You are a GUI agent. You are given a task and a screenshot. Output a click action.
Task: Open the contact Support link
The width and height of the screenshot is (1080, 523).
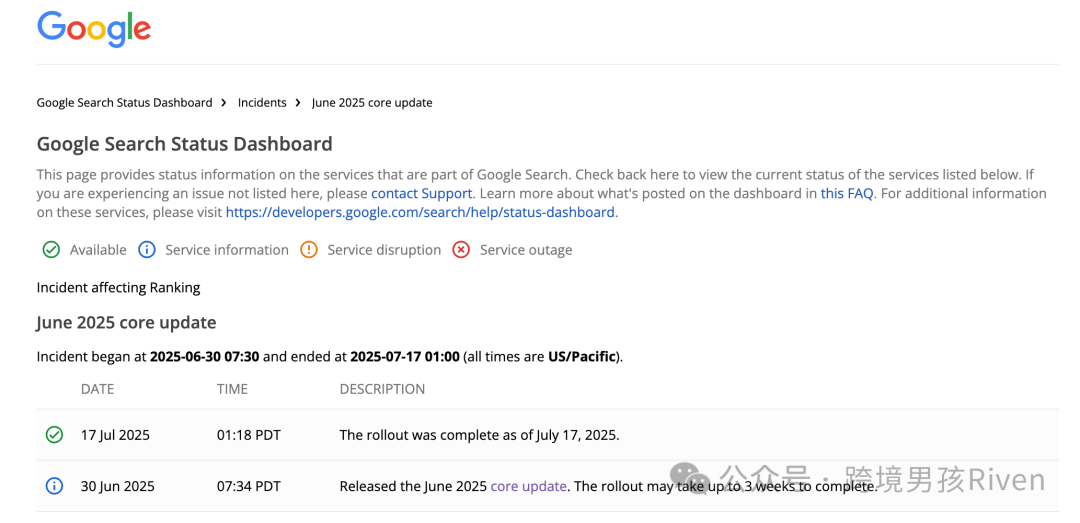pyautogui.click(x=422, y=194)
